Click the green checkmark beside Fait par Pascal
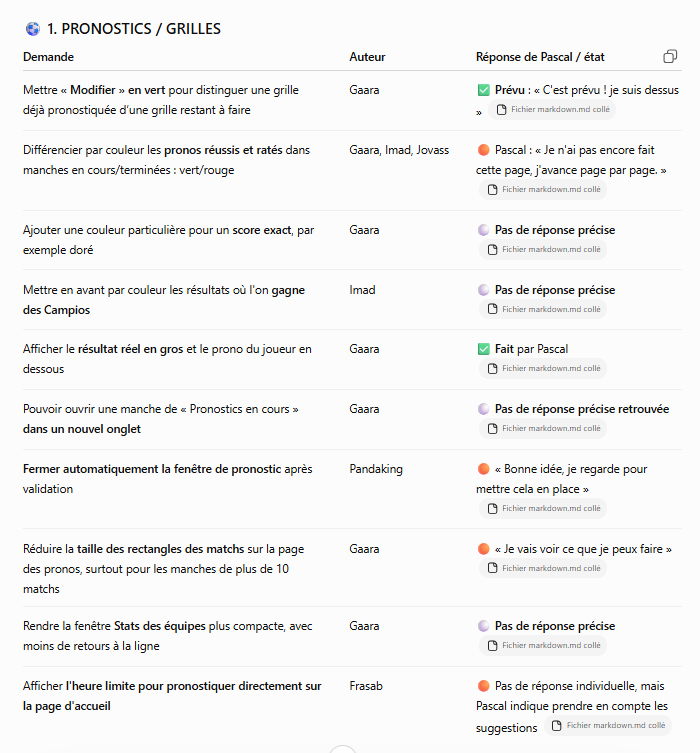Screen dimensions: 700x753 click(483, 349)
